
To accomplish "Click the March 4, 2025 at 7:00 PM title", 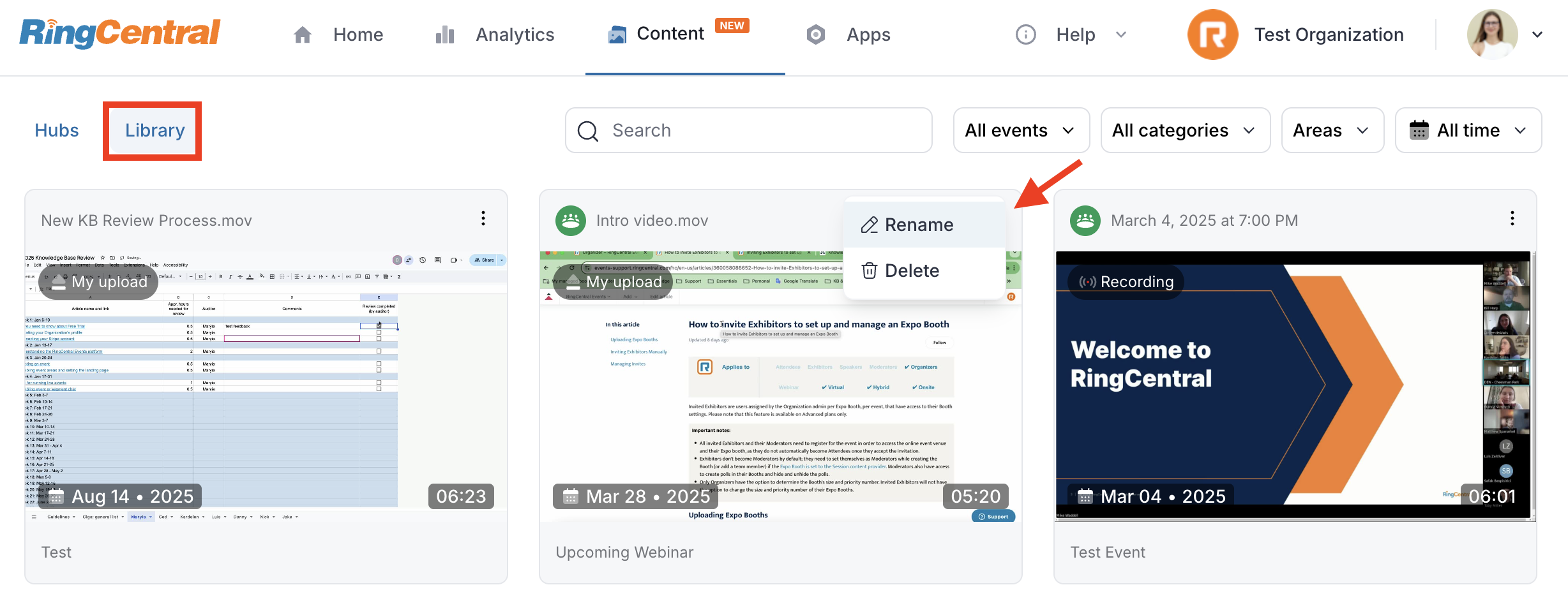I will 1205,221.
